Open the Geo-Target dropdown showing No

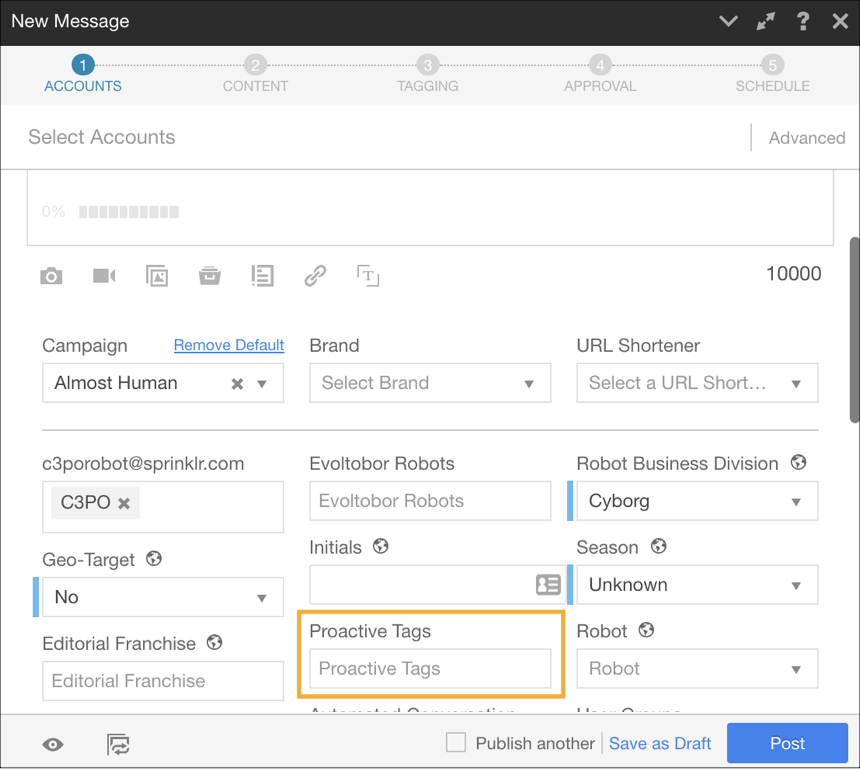(163, 597)
